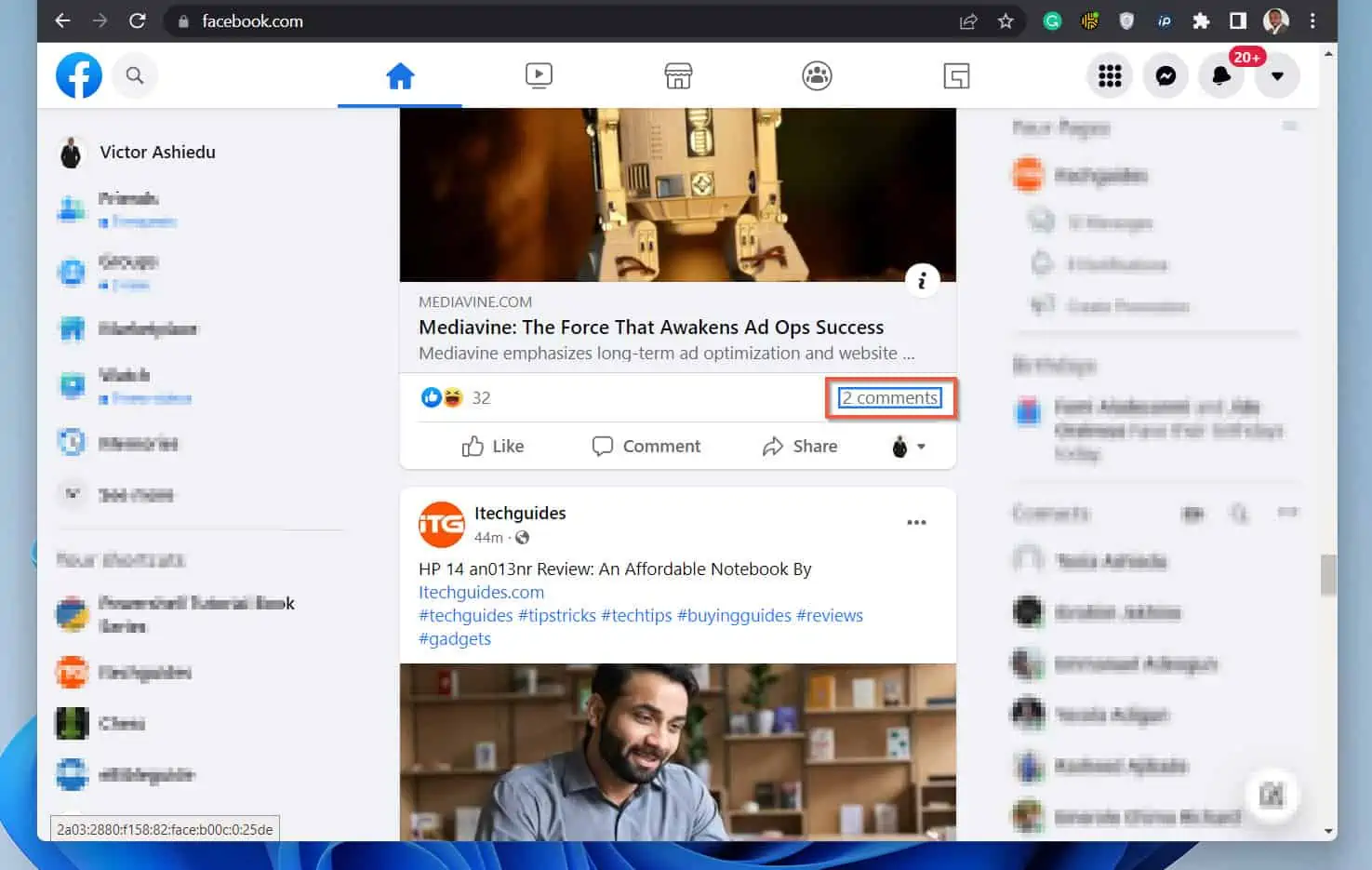This screenshot has width=1372, height=870.
Task: Bookmark this page with star icon
Action: pyautogui.click(x=1006, y=20)
